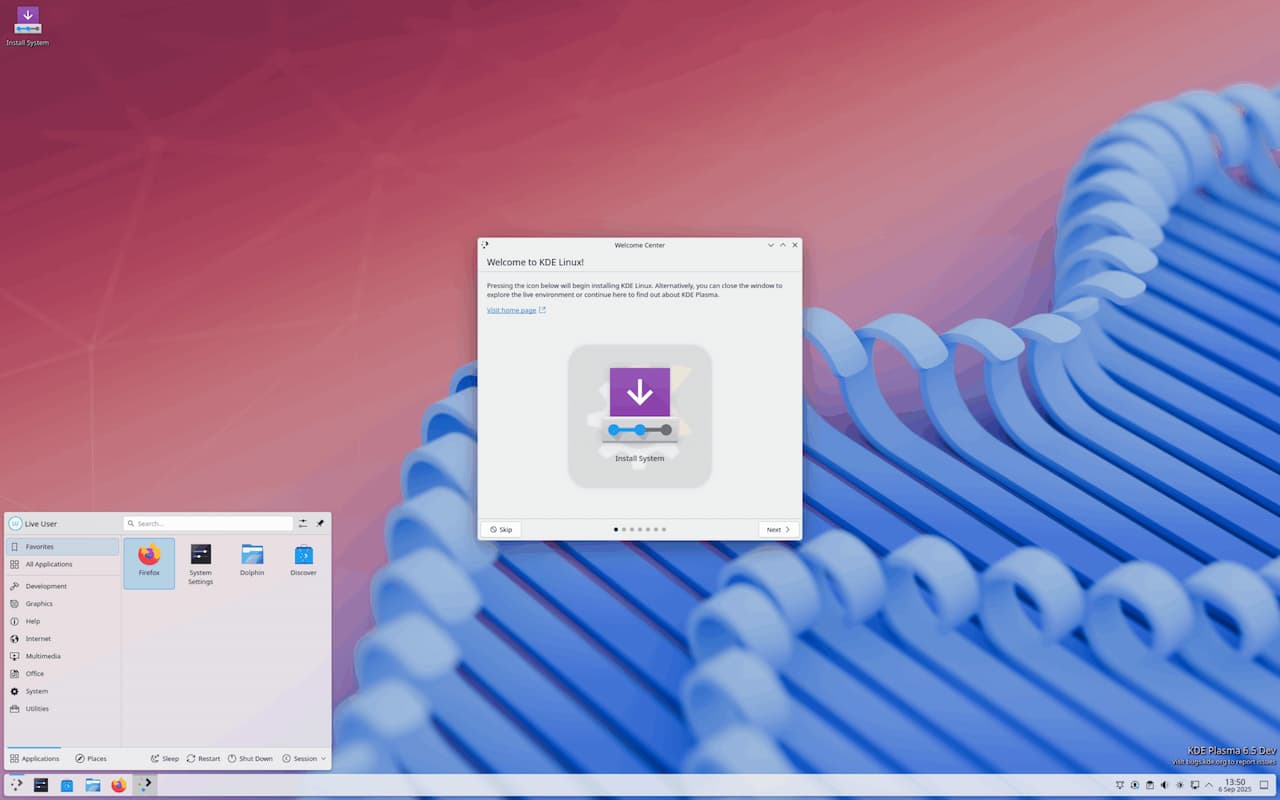The height and width of the screenshot is (800, 1280).
Task: Show hidden system tray icons arrow
Action: pos(1209,785)
